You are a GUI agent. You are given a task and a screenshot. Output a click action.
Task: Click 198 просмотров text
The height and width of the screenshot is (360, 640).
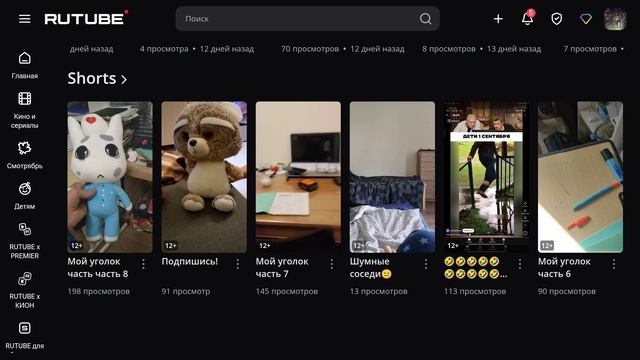(98, 291)
